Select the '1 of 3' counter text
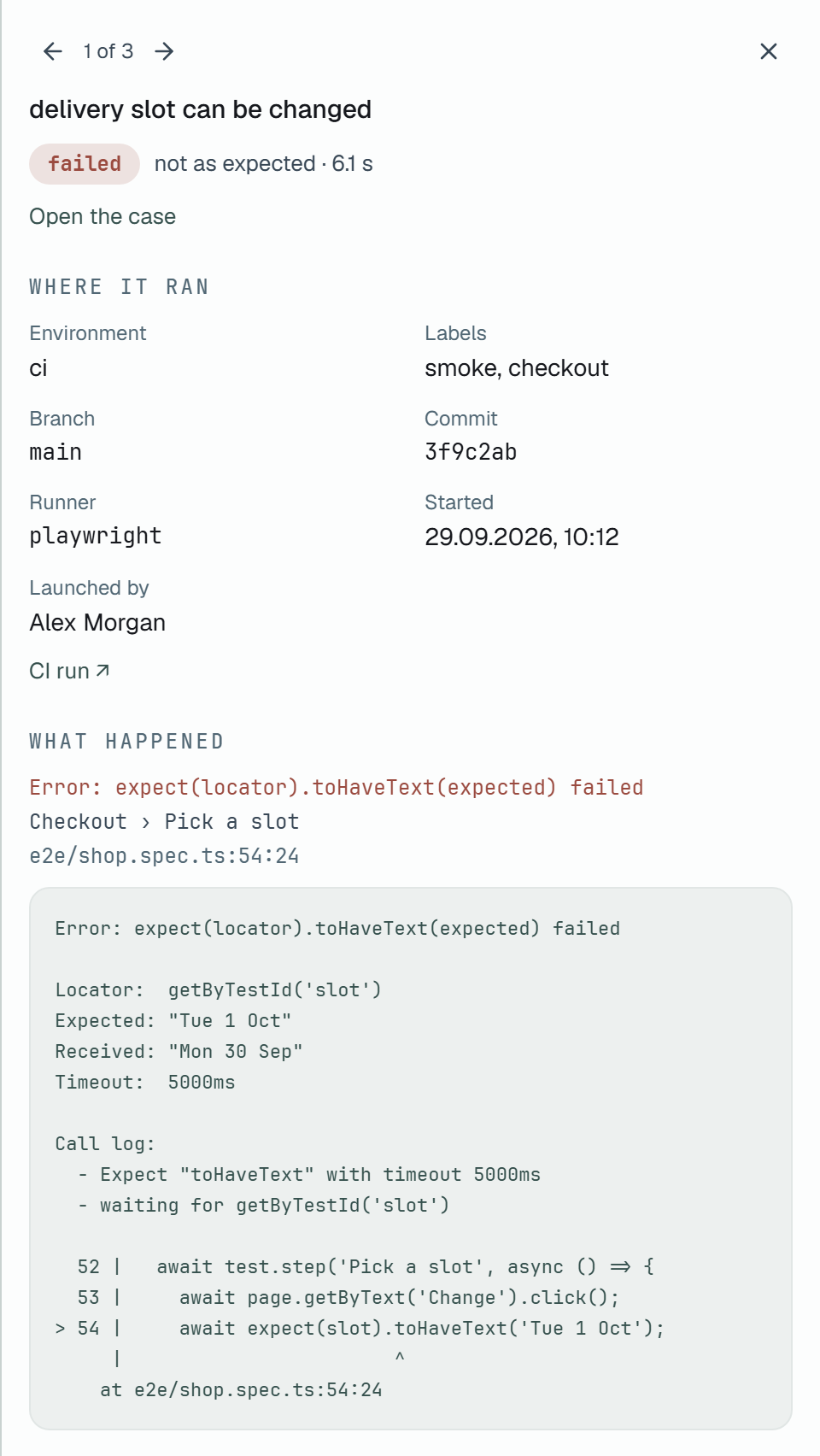Image resolution: width=820 pixels, height=1456 pixels. pyautogui.click(x=108, y=51)
